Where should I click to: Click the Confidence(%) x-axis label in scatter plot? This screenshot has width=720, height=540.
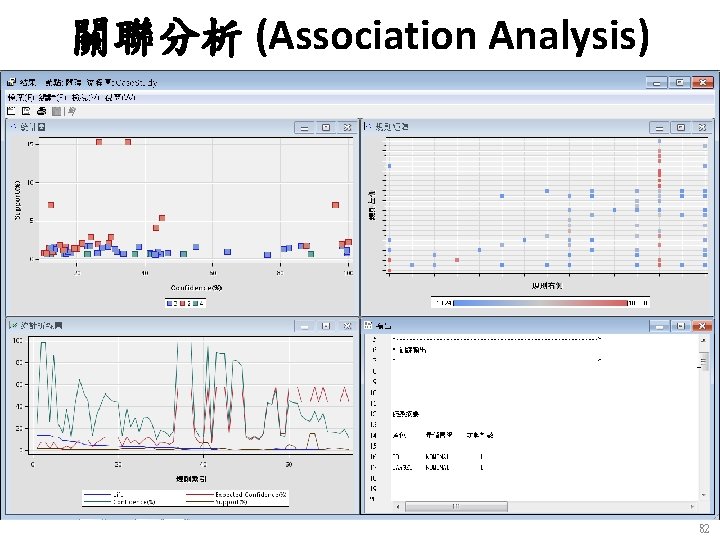[197, 288]
